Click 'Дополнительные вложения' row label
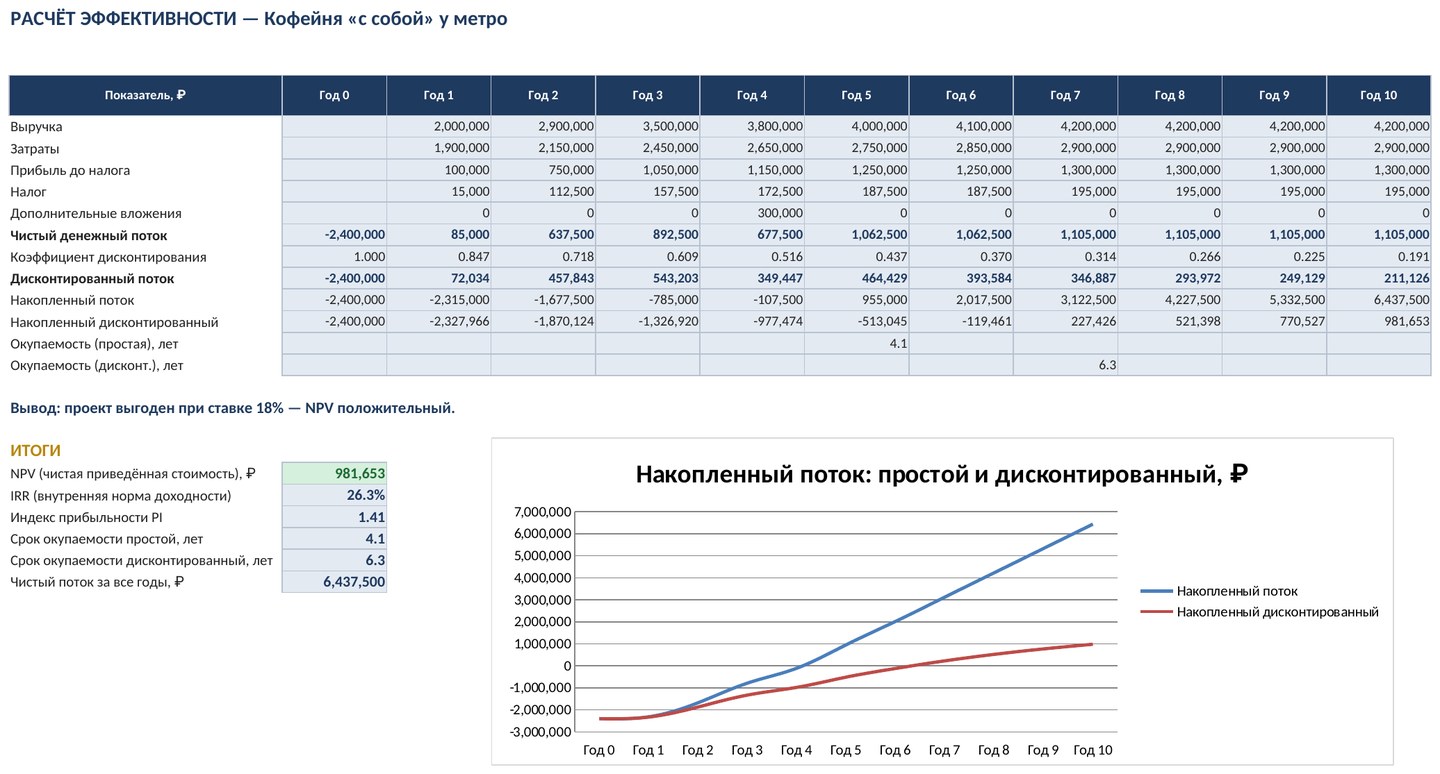The height and width of the screenshot is (774, 1440). [96, 213]
